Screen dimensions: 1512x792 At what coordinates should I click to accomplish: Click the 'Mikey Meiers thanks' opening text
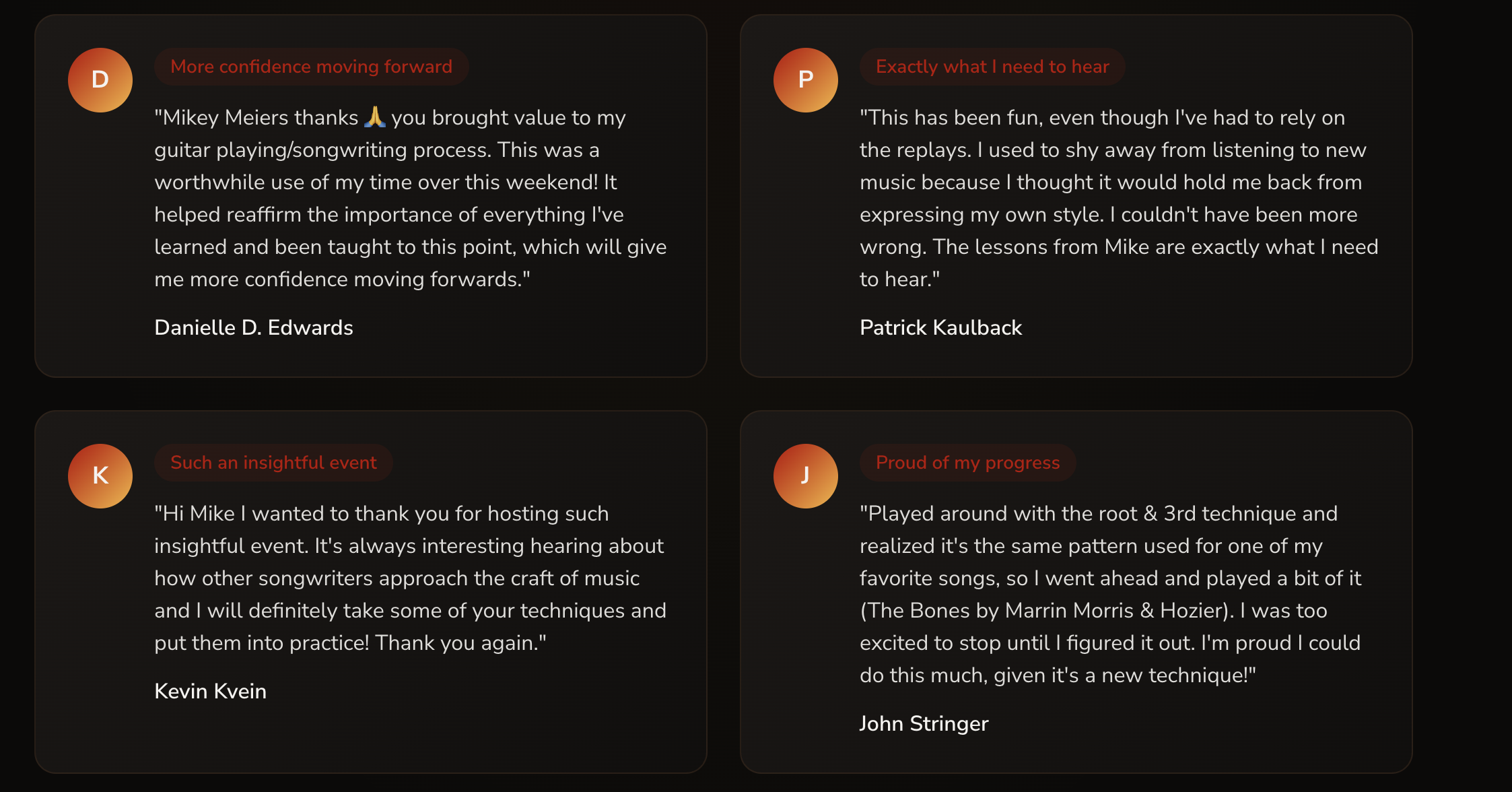click(x=256, y=118)
